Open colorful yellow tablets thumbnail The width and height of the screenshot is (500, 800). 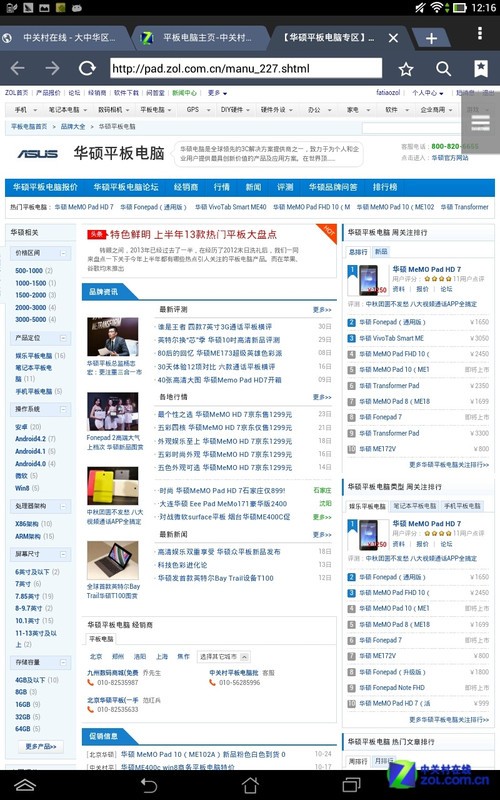click(112, 486)
